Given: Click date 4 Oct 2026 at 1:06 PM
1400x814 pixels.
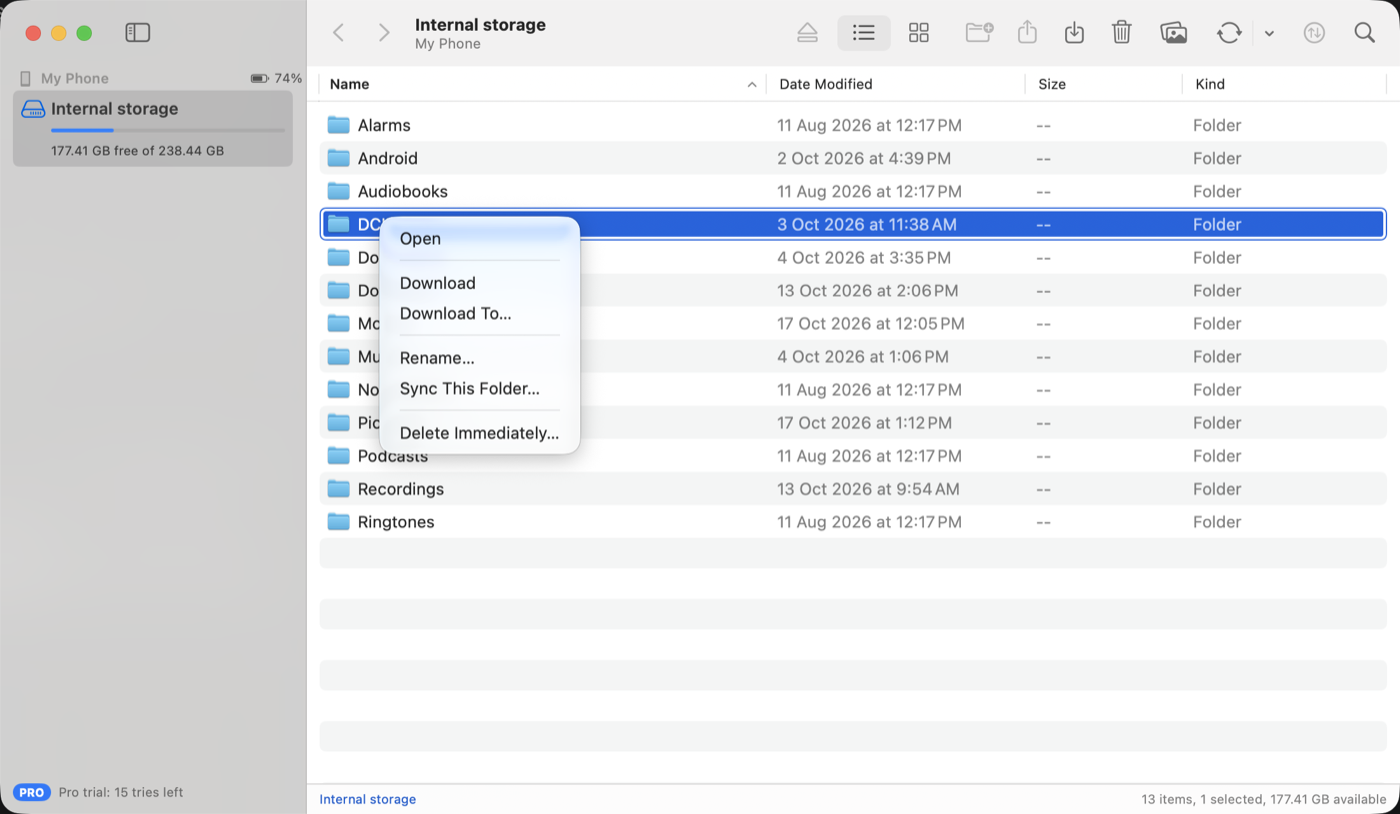Looking at the screenshot, I should [x=863, y=356].
